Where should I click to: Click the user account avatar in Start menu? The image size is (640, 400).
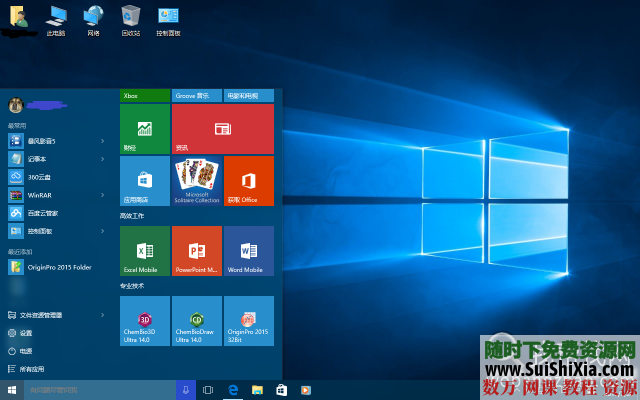(x=16, y=105)
